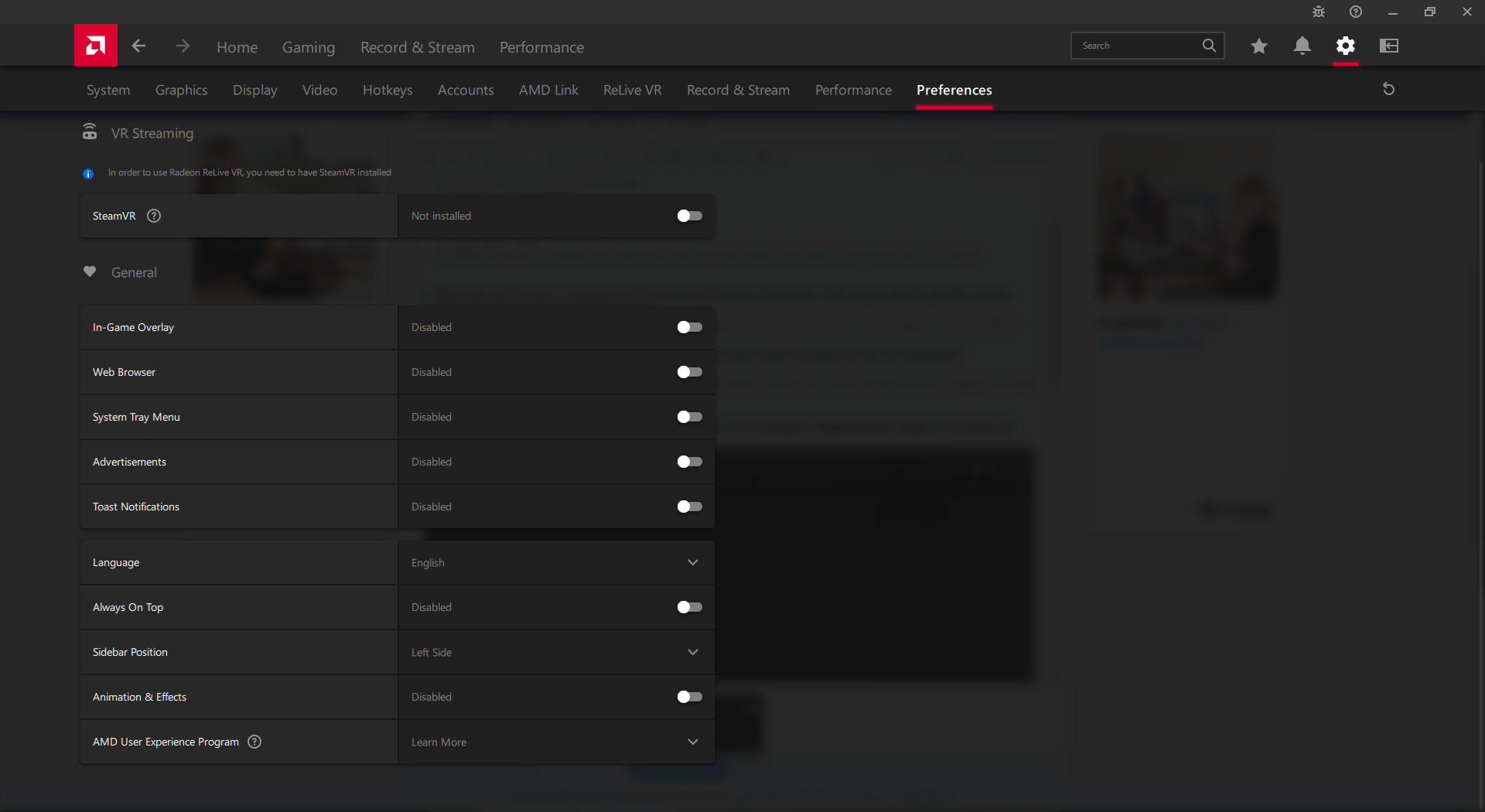Click the SteamVR installation notice text
Screen dimensions: 1485x812
[x=250, y=172]
